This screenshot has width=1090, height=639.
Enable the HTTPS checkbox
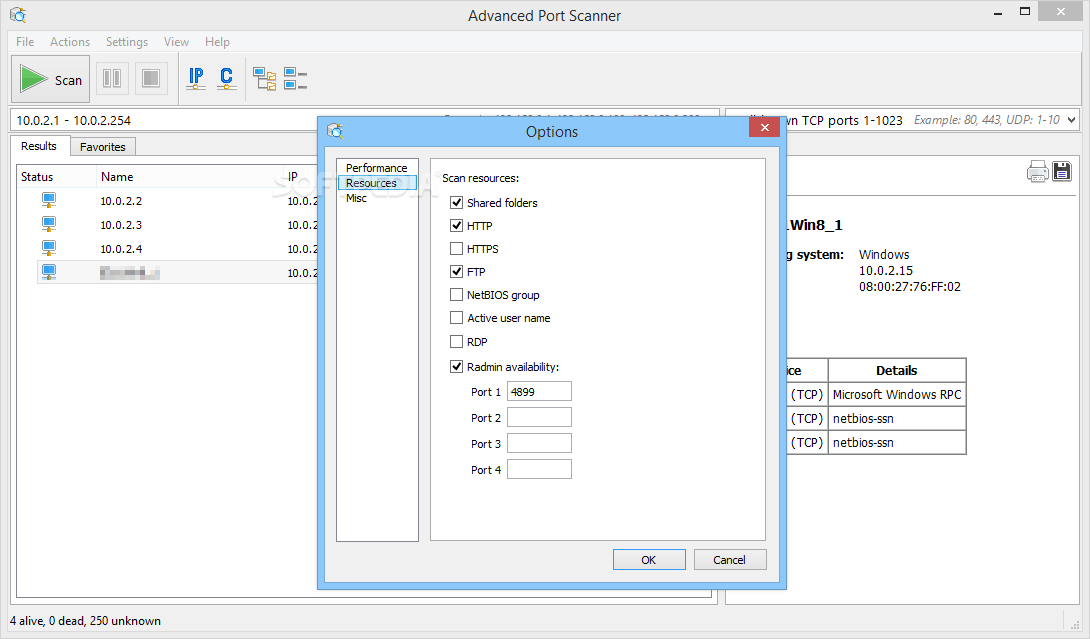457,248
